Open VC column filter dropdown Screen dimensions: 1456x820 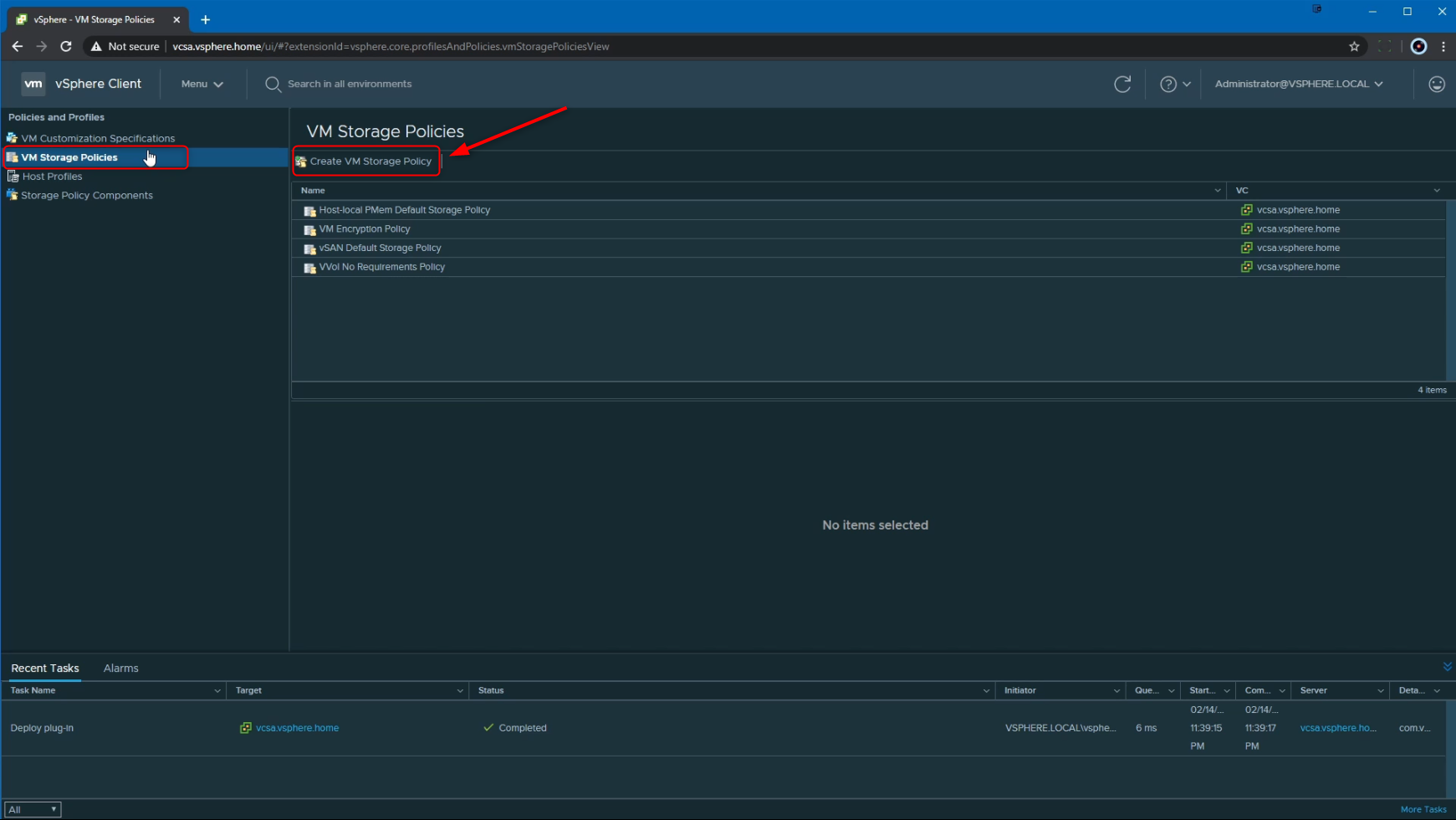coord(1437,191)
